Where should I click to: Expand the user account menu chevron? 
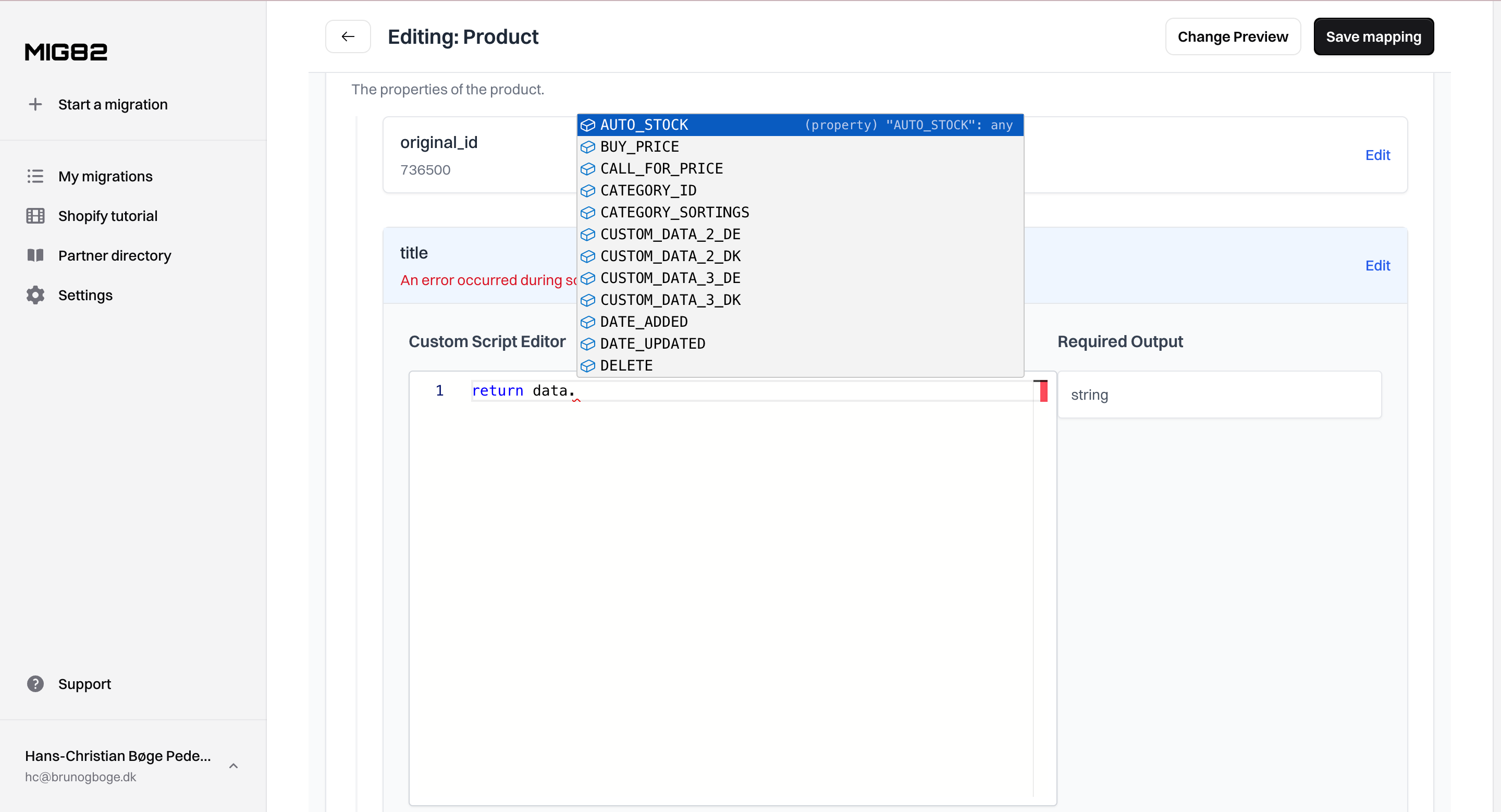coord(233,766)
